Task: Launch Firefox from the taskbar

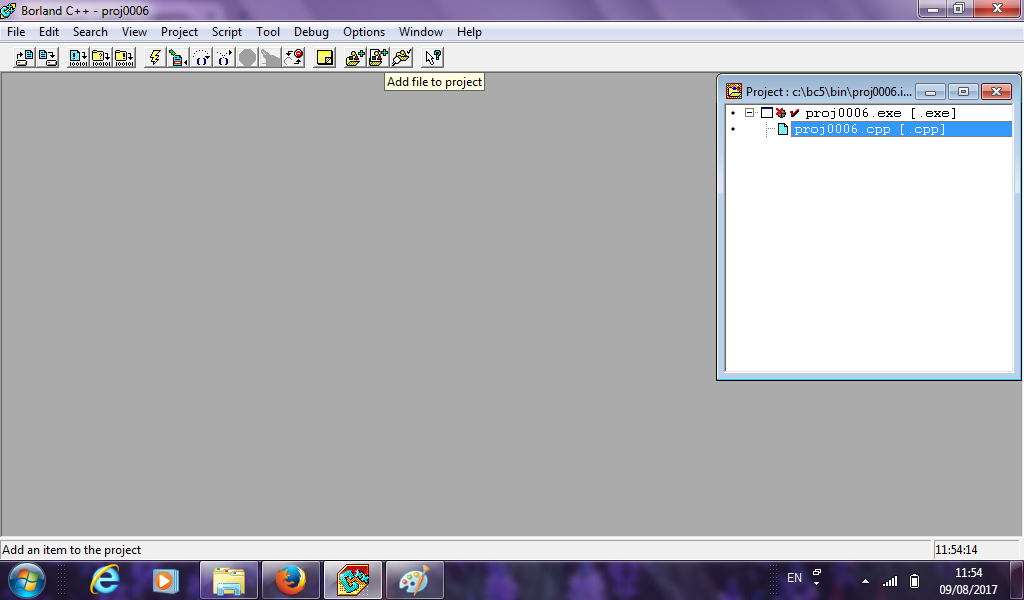Action: pyautogui.click(x=291, y=580)
